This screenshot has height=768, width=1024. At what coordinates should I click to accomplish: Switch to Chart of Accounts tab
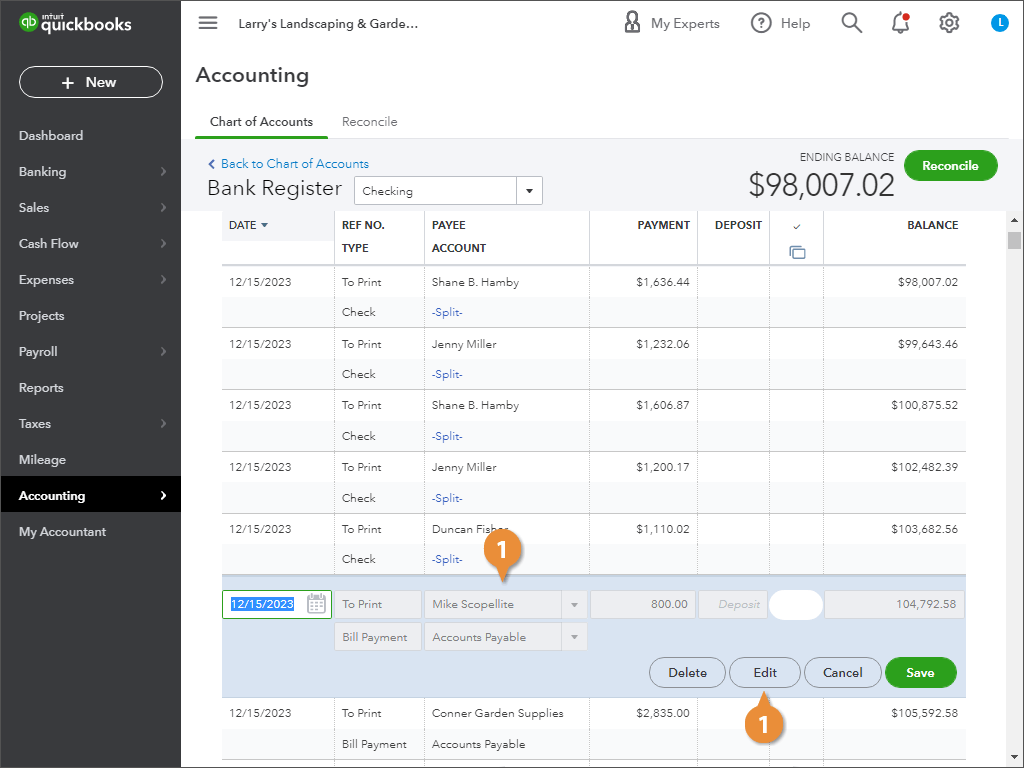click(261, 122)
